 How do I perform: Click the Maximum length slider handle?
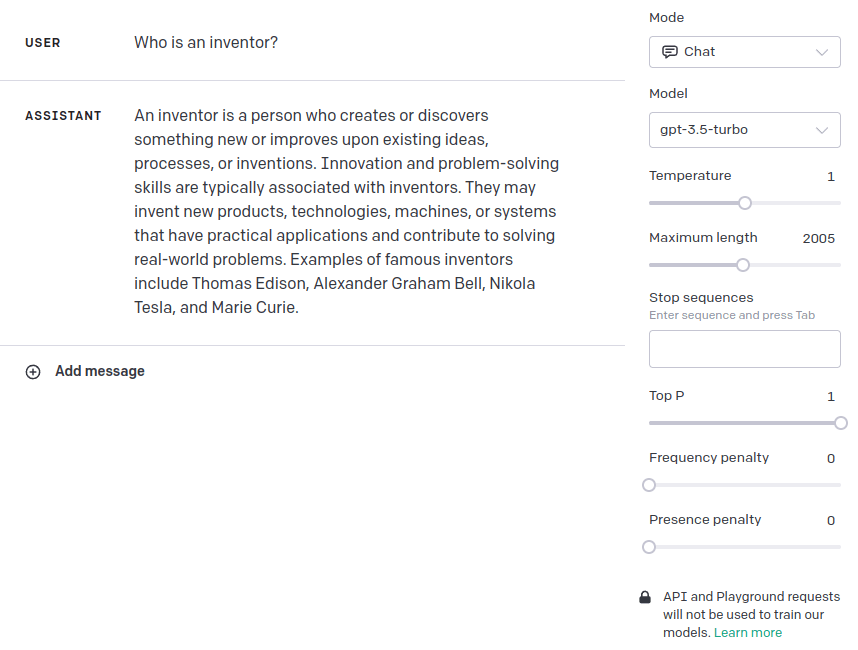click(x=743, y=265)
